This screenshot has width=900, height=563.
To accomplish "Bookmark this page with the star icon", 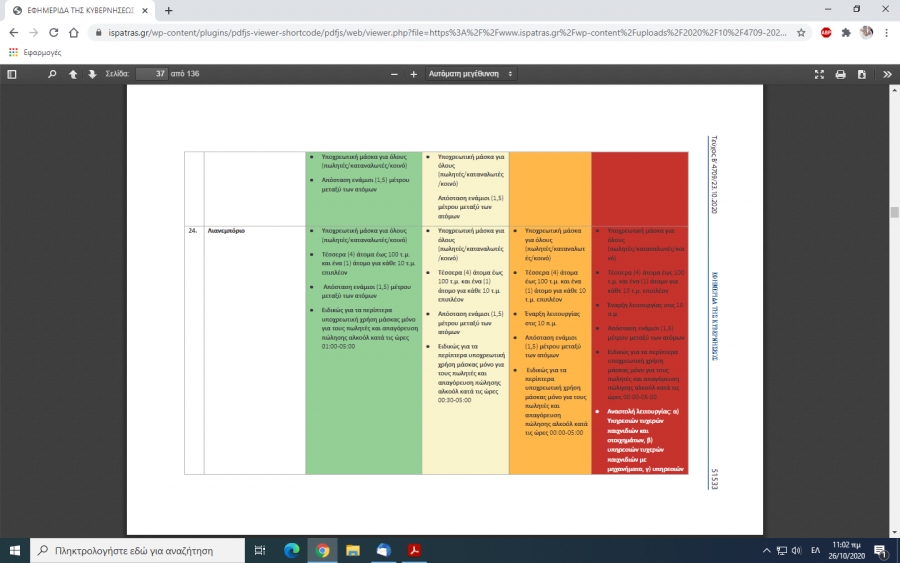I will pos(801,32).
